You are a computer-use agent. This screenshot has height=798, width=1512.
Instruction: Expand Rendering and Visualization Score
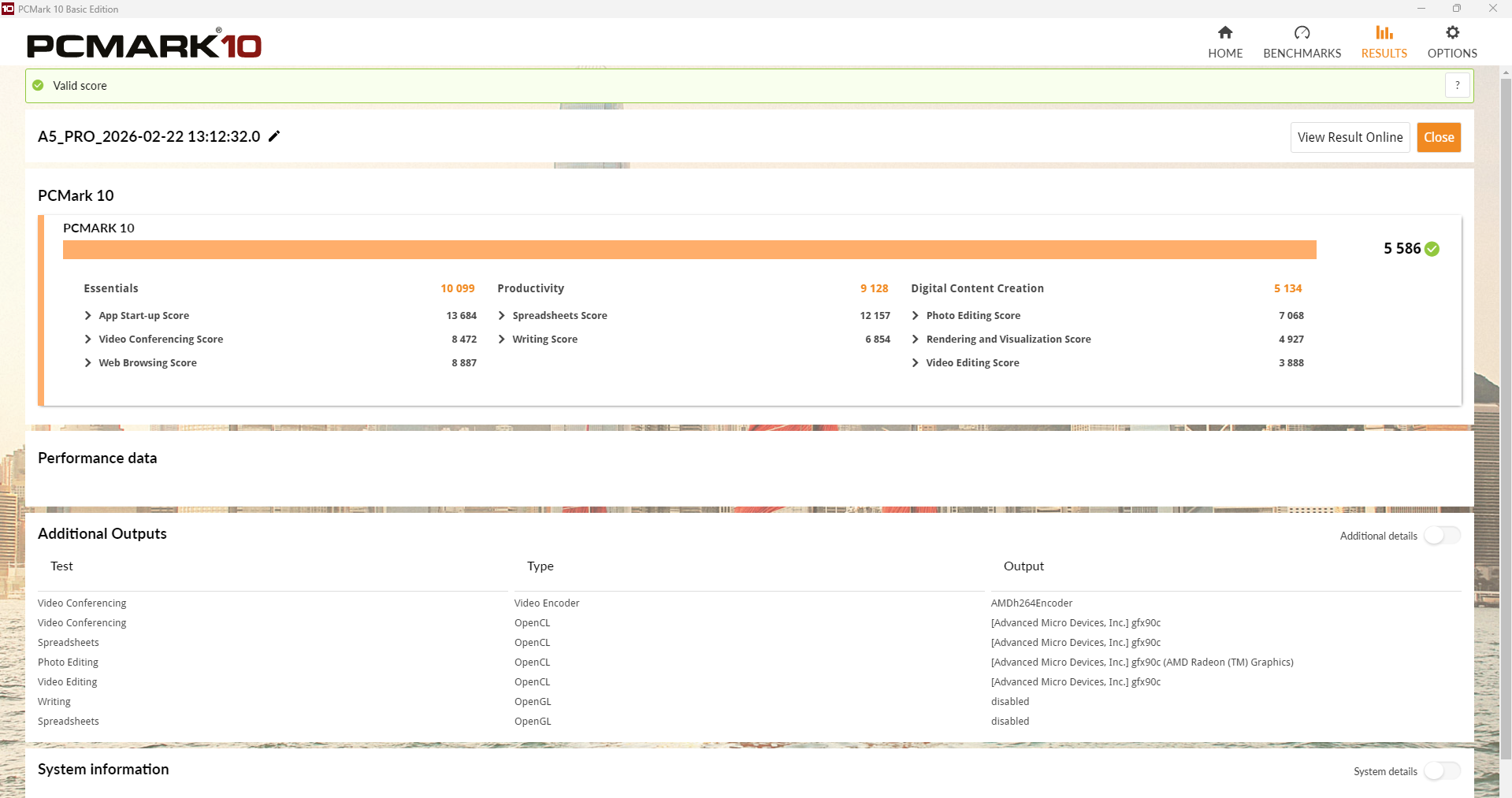916,340
